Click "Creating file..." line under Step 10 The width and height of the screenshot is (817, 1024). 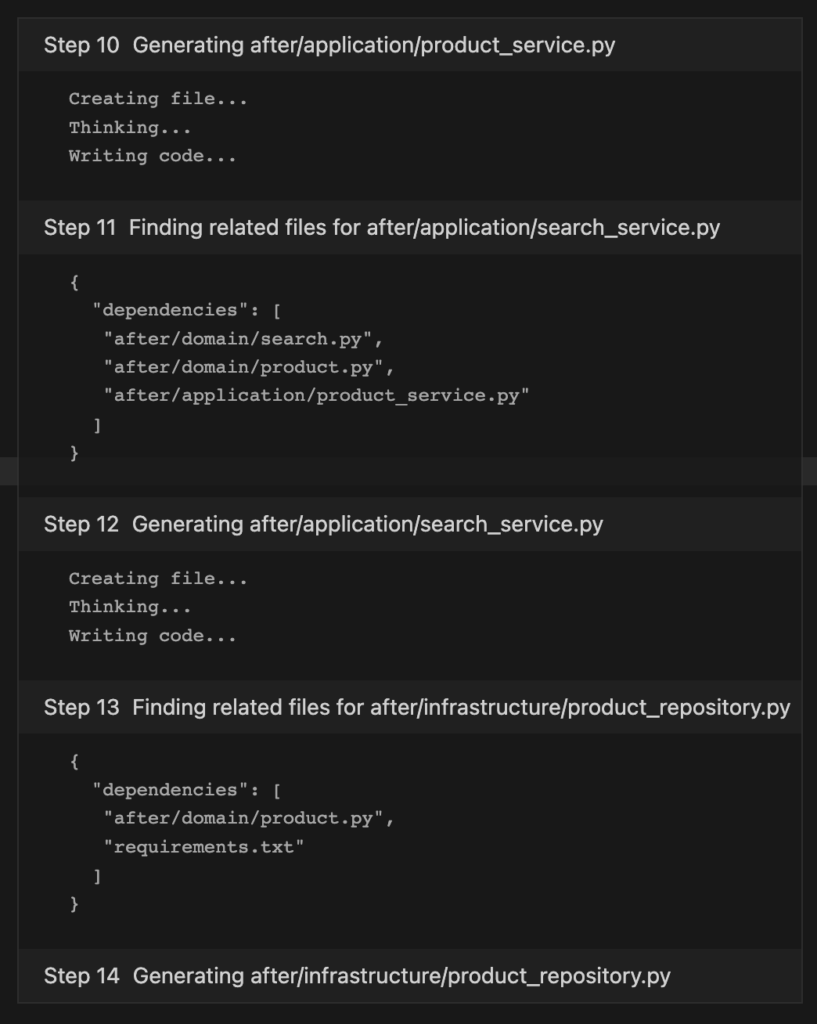[158, 99]
